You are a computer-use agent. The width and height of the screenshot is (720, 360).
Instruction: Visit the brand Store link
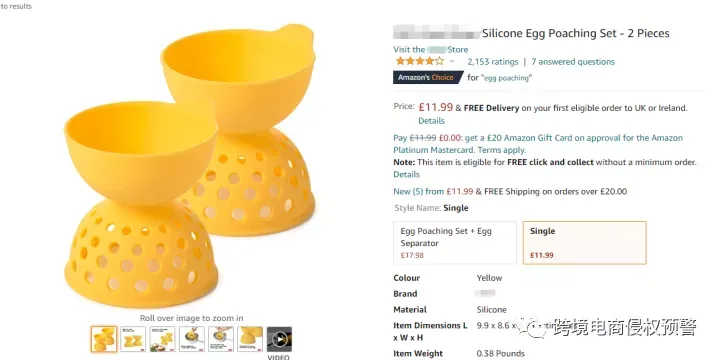[x=431, y=50]
